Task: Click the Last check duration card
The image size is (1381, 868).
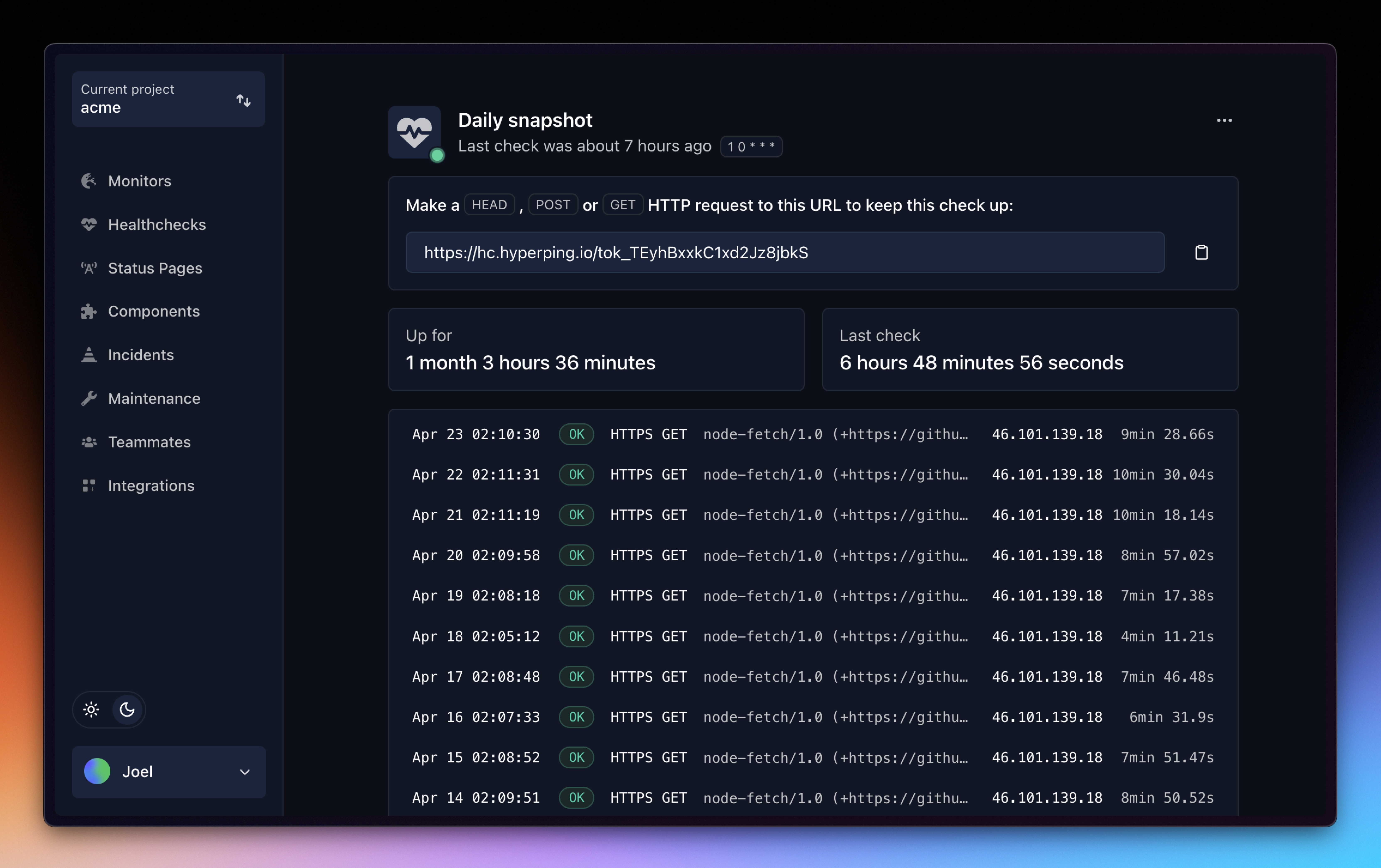Action: click(1030, 350)
